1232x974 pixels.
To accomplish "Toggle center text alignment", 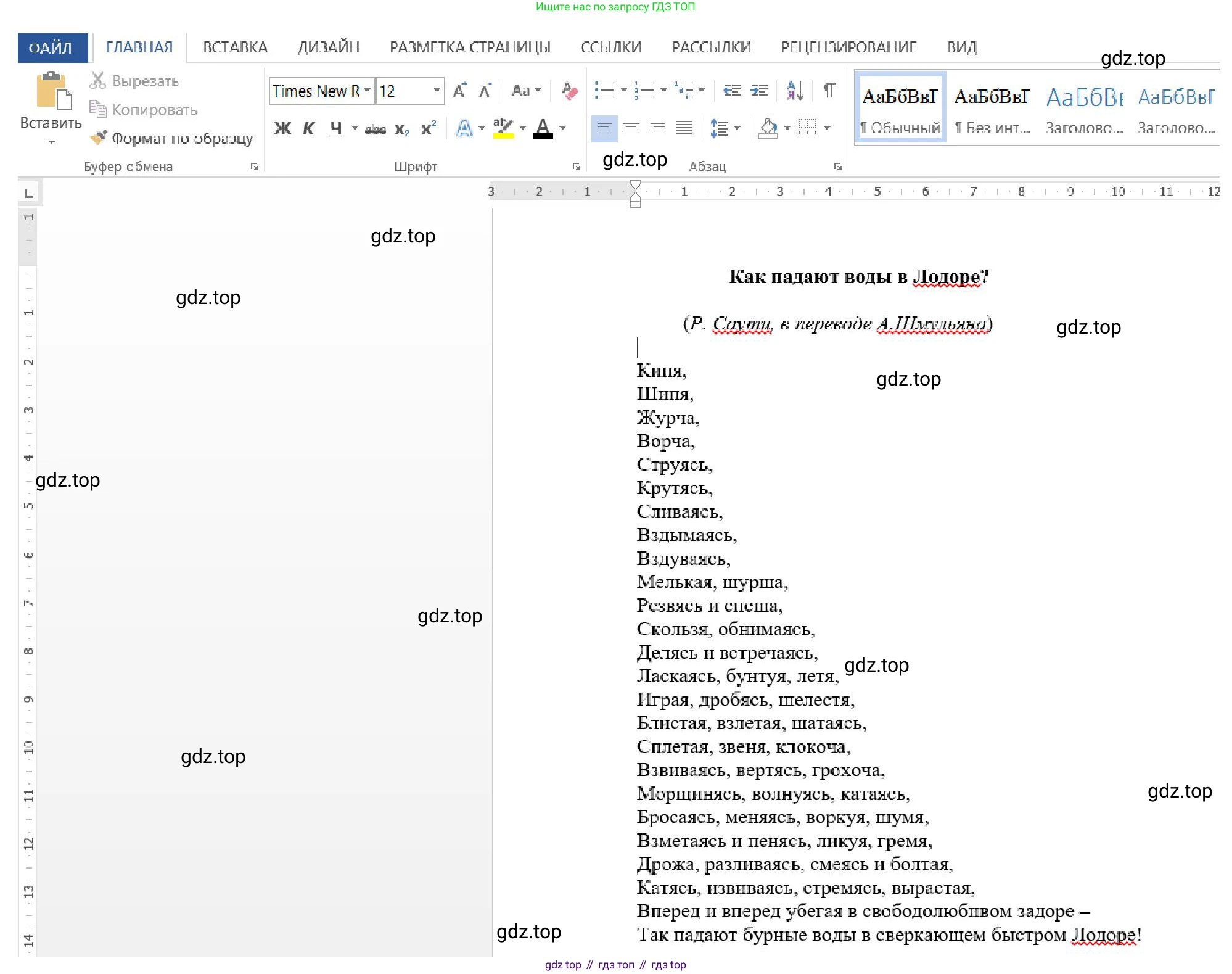I will pyautogui.click(x=631, y=128).
